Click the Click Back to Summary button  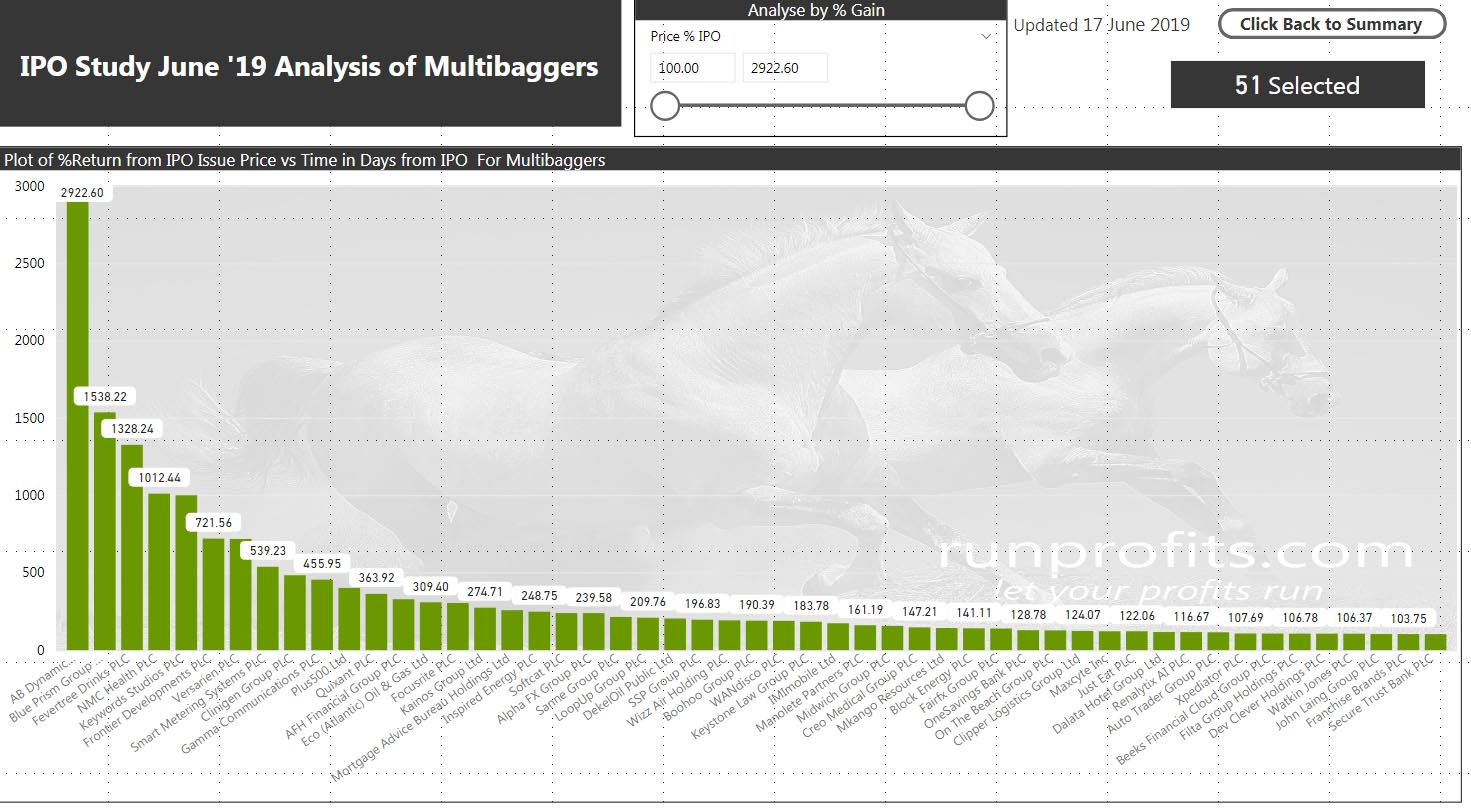1331,24
